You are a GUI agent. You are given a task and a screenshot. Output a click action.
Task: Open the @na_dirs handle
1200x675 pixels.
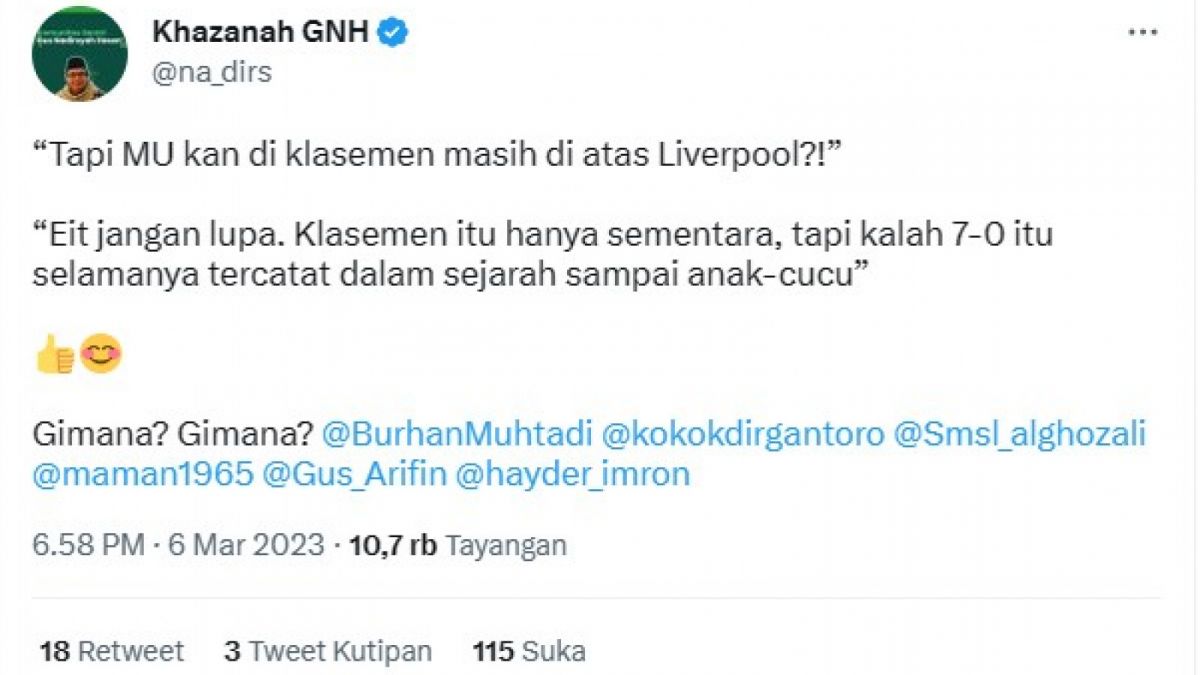211,73
